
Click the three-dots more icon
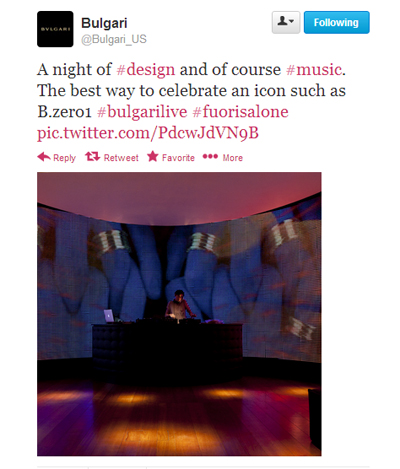(210, 156)
